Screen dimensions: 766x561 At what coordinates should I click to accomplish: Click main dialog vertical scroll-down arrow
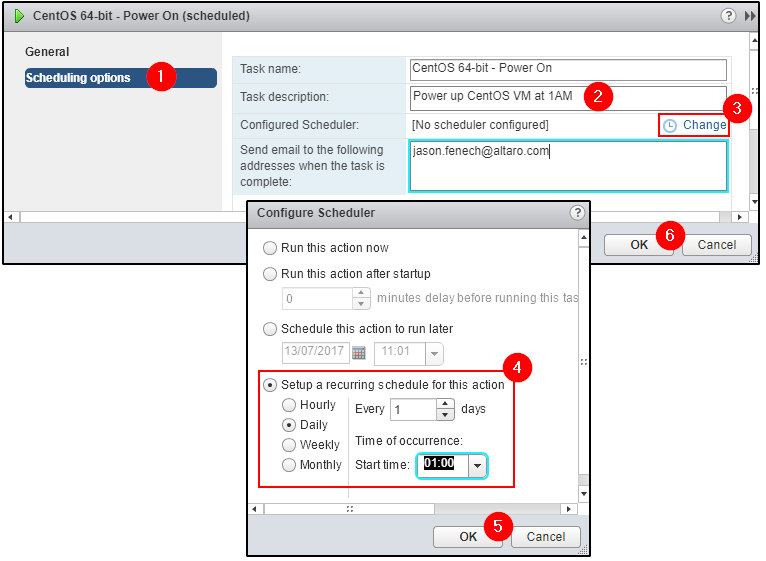[x=754, y=201]
